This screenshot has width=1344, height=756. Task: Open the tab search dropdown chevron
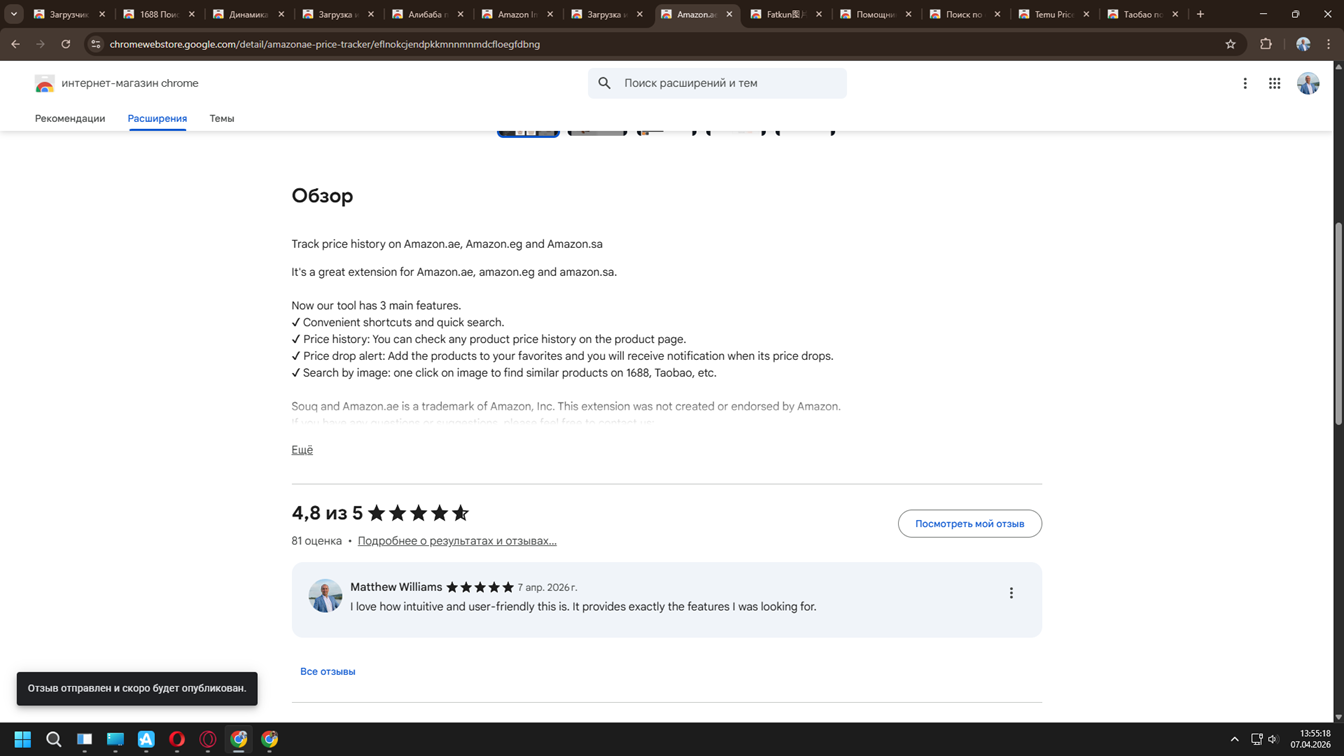tap(14, 14)
